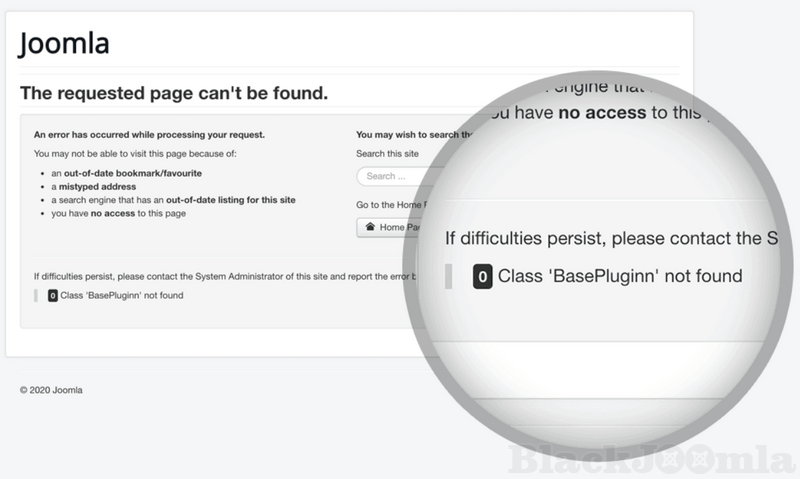Click the 'Search this site' label
The width and height of the screenshot is (800, 479).
(386, 153)
